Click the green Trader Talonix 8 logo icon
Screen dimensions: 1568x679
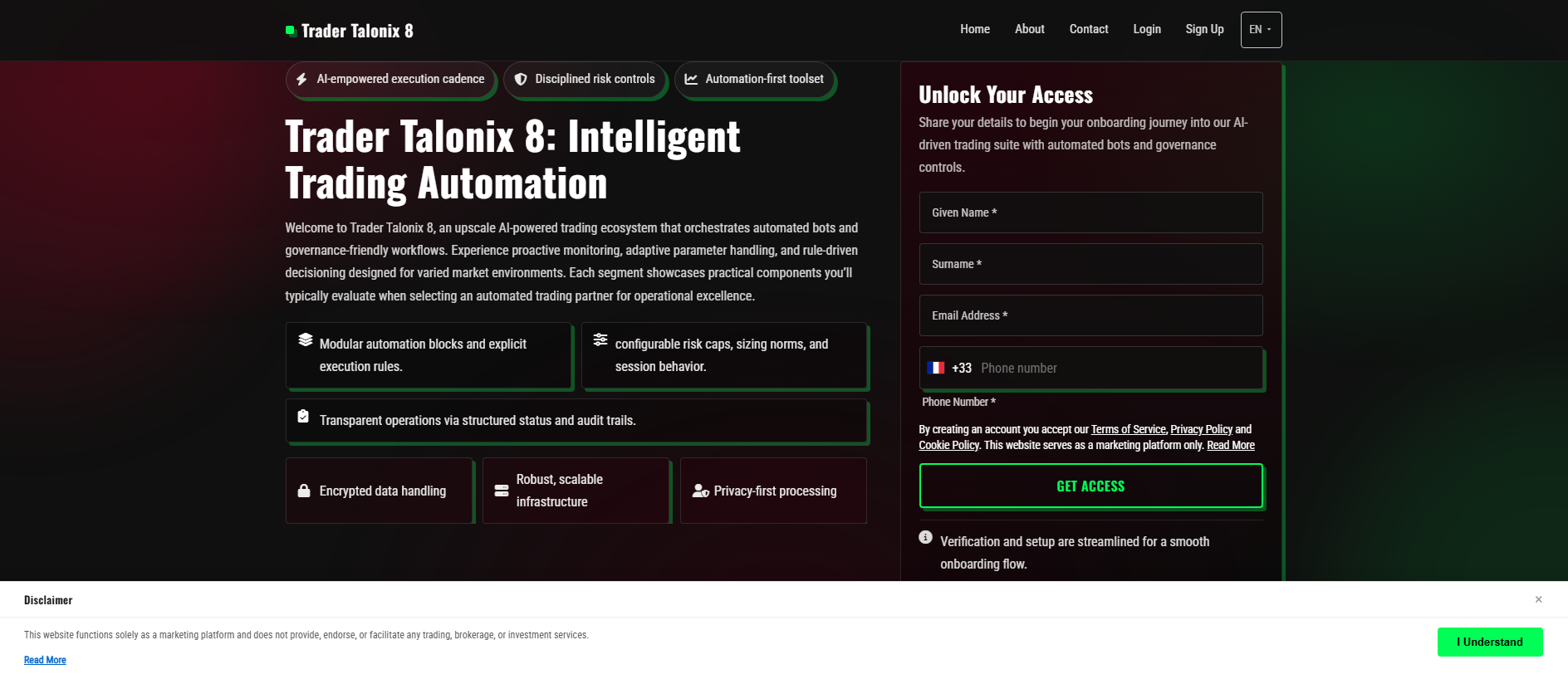click(x=291, y=31)
